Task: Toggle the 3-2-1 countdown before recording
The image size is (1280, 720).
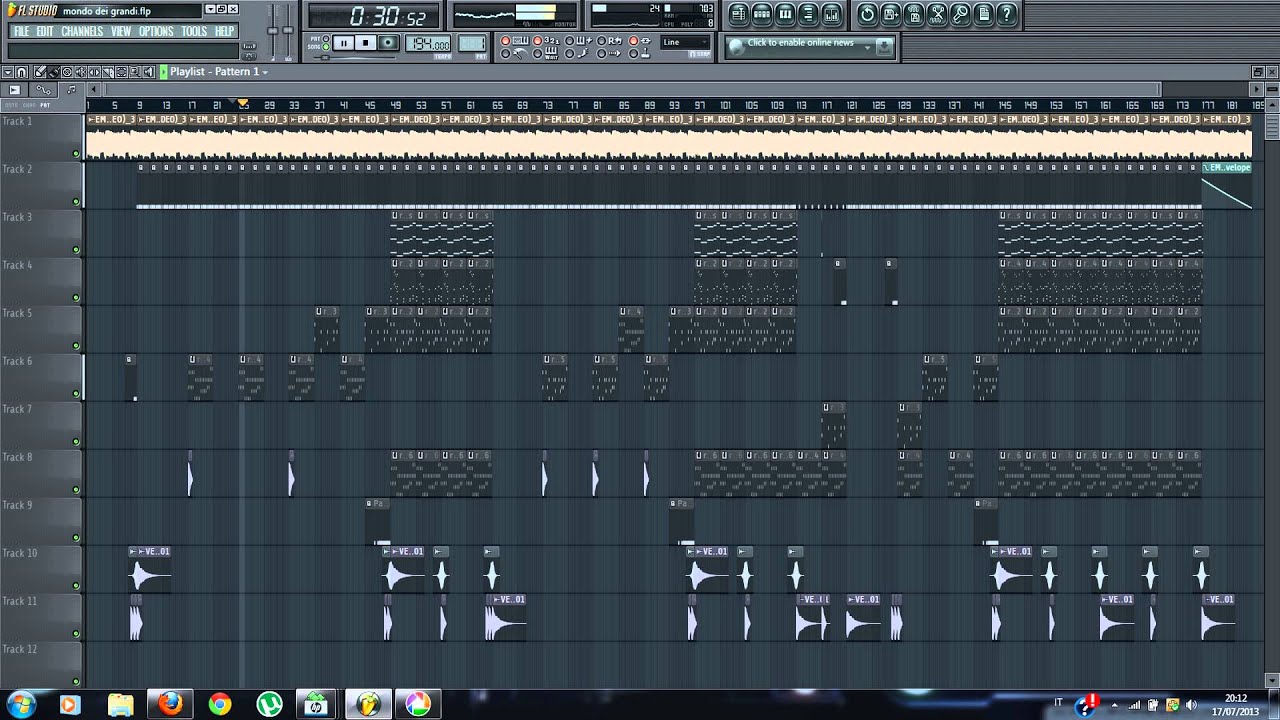Action: point(537,41)
